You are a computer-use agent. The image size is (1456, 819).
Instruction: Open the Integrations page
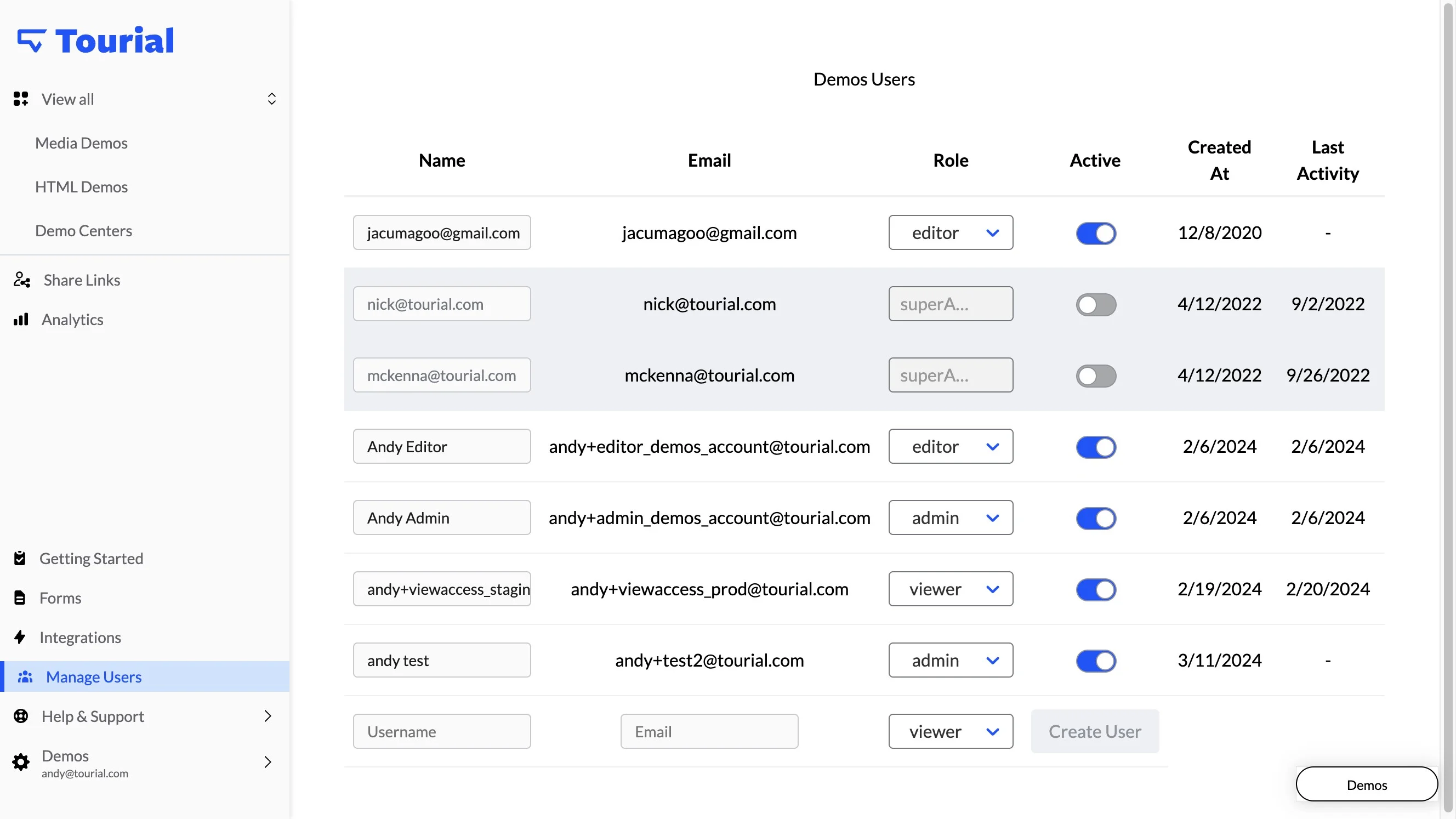80,637
